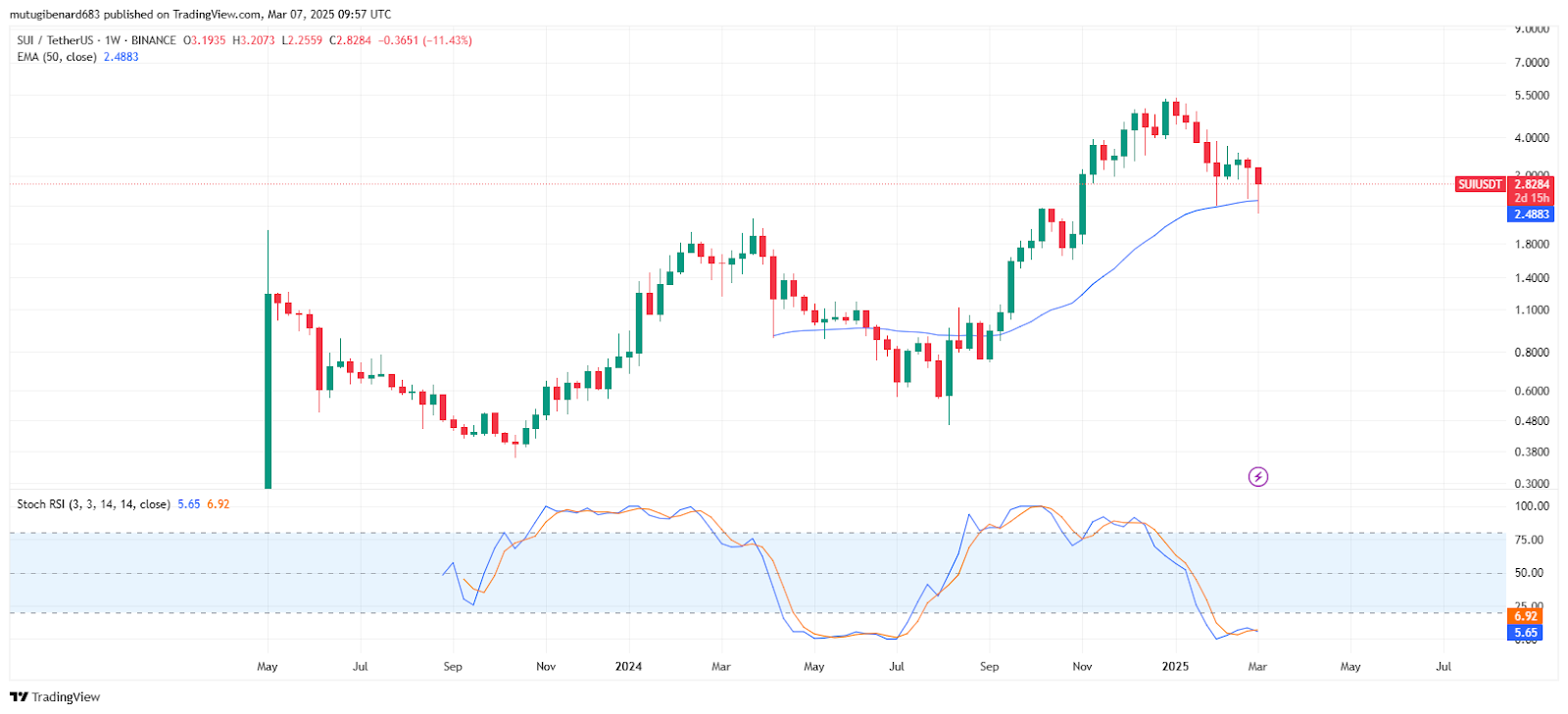Click the EMA legend value 2.4883
The width and height of the screenshot is (1568, 714).
122,57
